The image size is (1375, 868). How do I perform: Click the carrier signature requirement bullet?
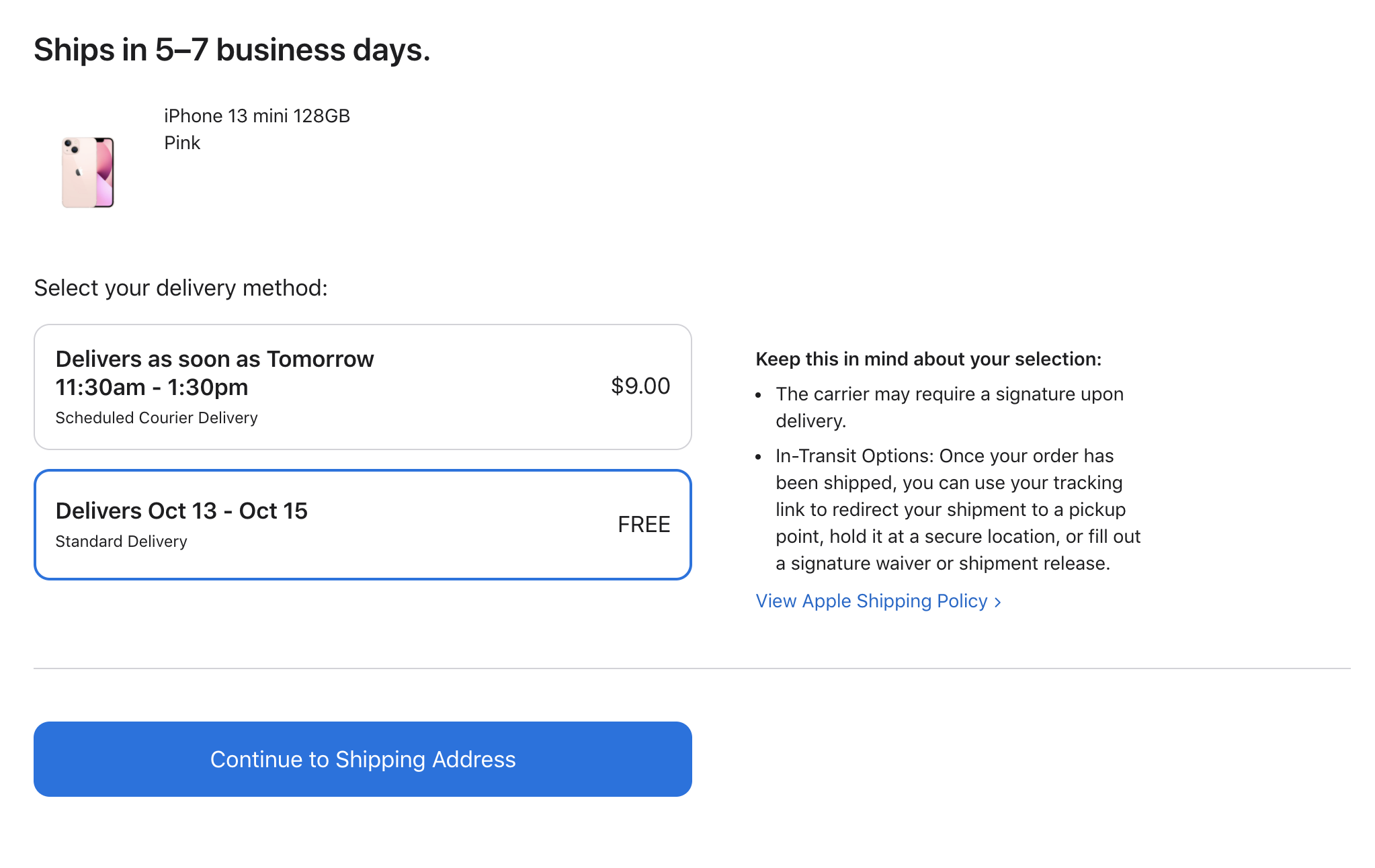(950, 407)
